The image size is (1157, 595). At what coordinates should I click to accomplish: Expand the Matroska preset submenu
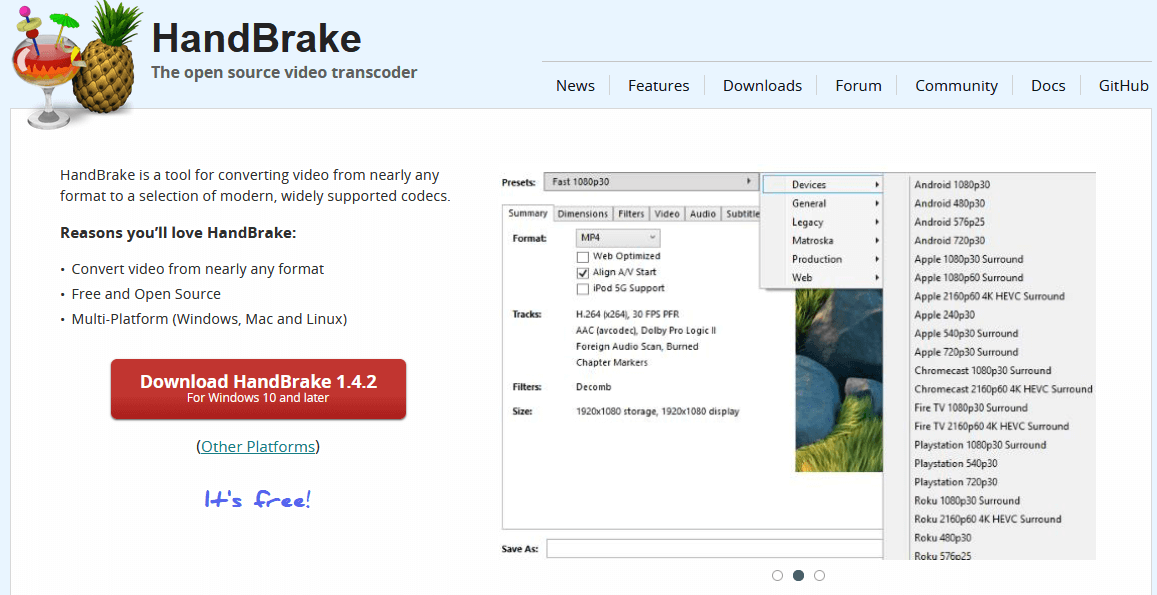823,241
